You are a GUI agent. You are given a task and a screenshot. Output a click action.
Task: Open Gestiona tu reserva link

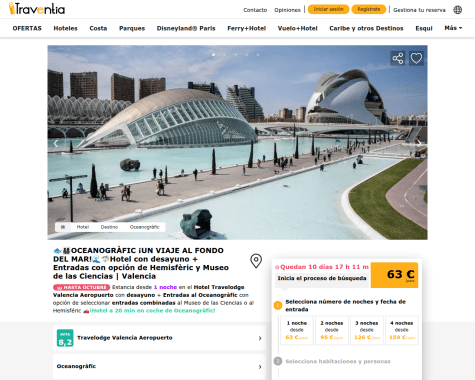(x=419, y=10)
